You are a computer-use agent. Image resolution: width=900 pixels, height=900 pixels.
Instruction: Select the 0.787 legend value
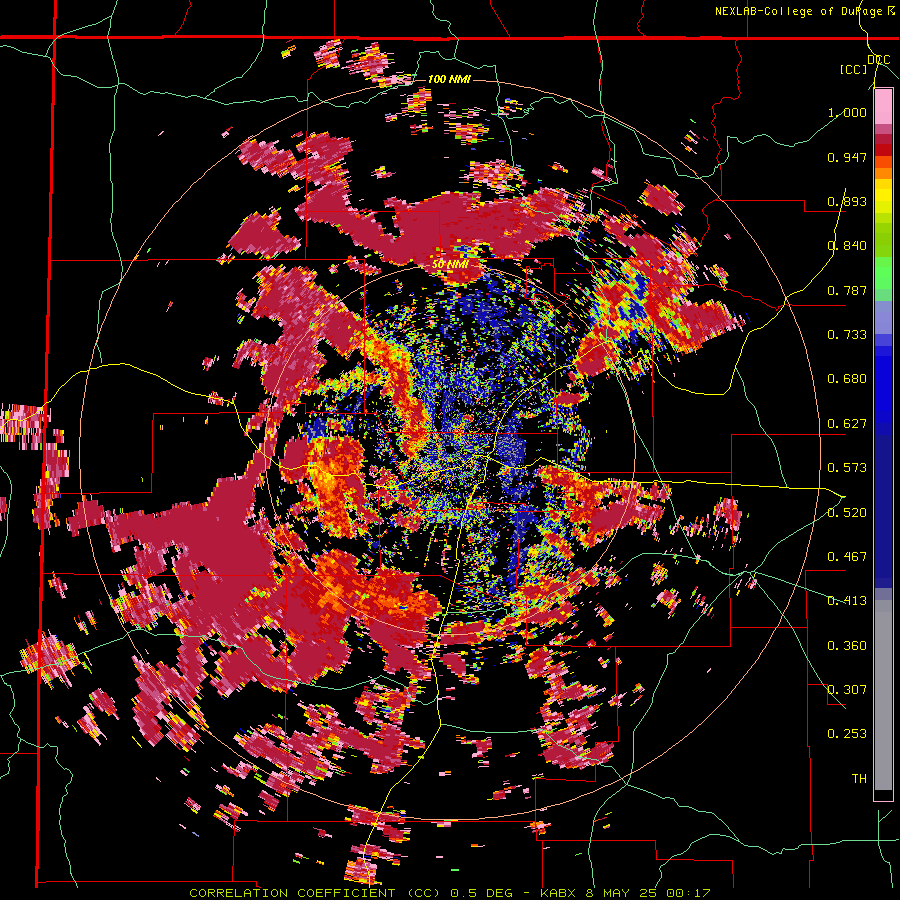pyautogui.click(x=847, y=290)
